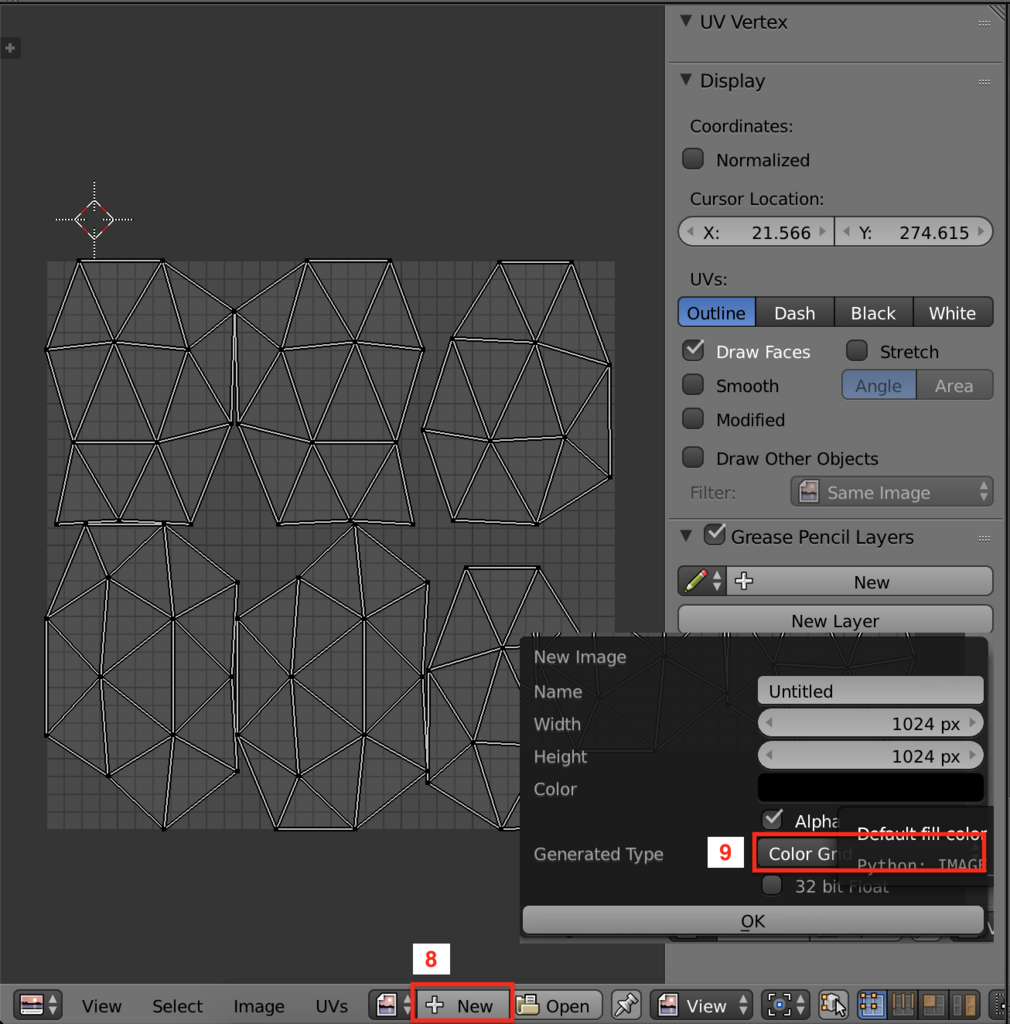Click UV Vertex panel grip handle

click(985, 23)
